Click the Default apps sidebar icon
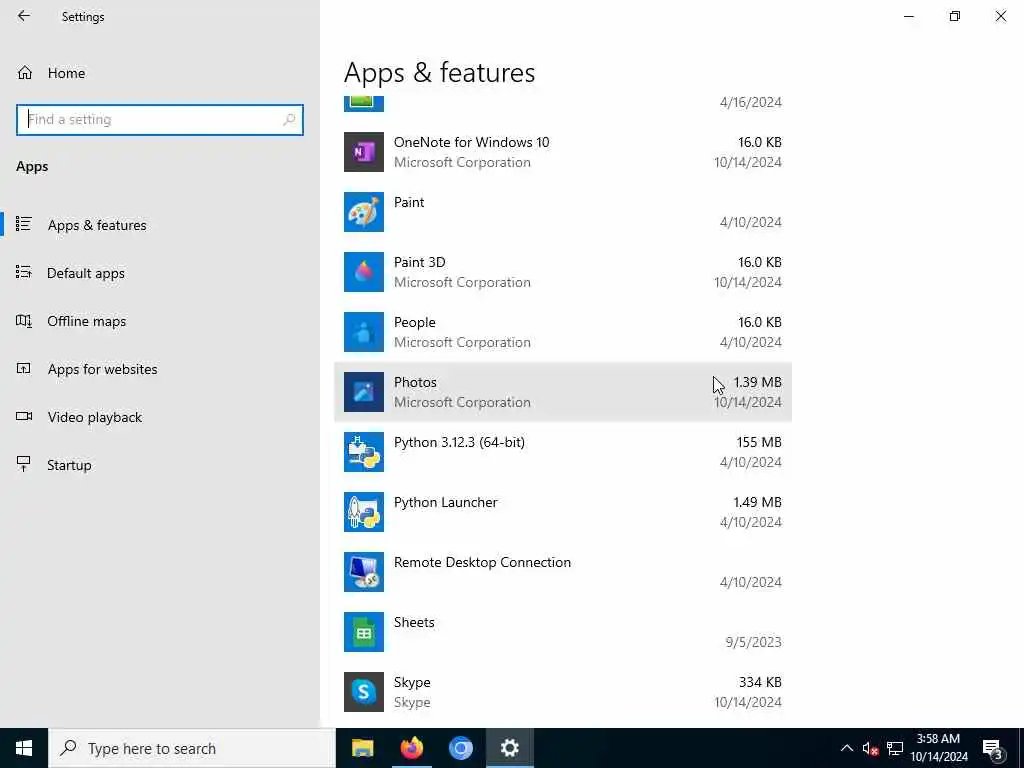The height and width of the screenshot is (768, 1024). [24, 272]
